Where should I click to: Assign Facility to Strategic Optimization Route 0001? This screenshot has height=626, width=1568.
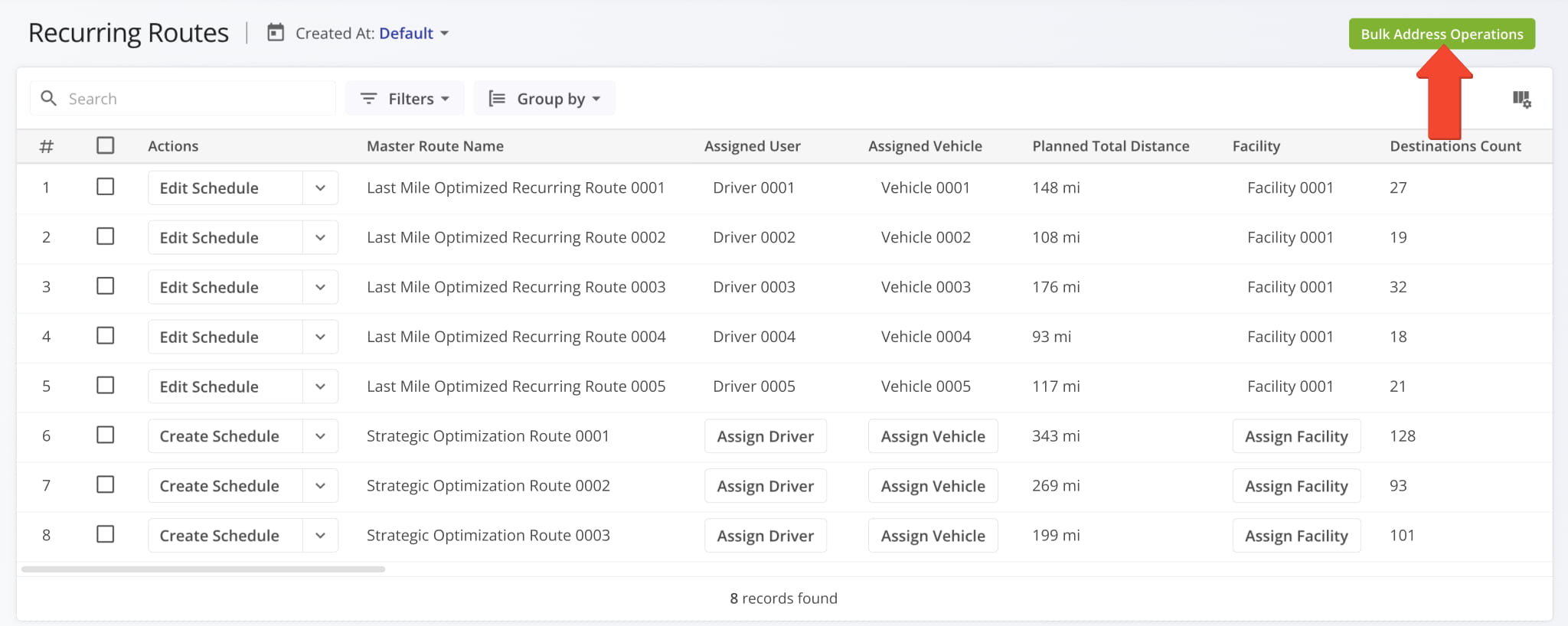tap(1296, 436)
